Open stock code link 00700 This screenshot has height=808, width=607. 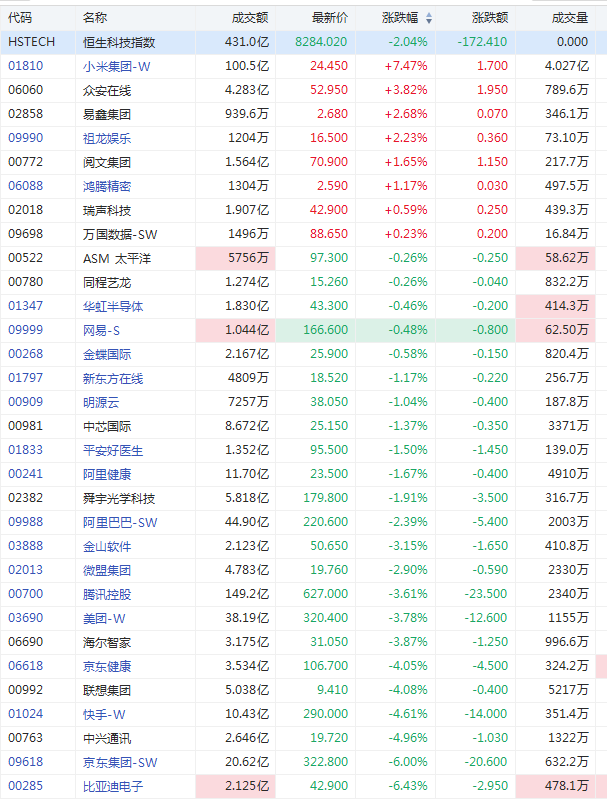tap(26, 594)
